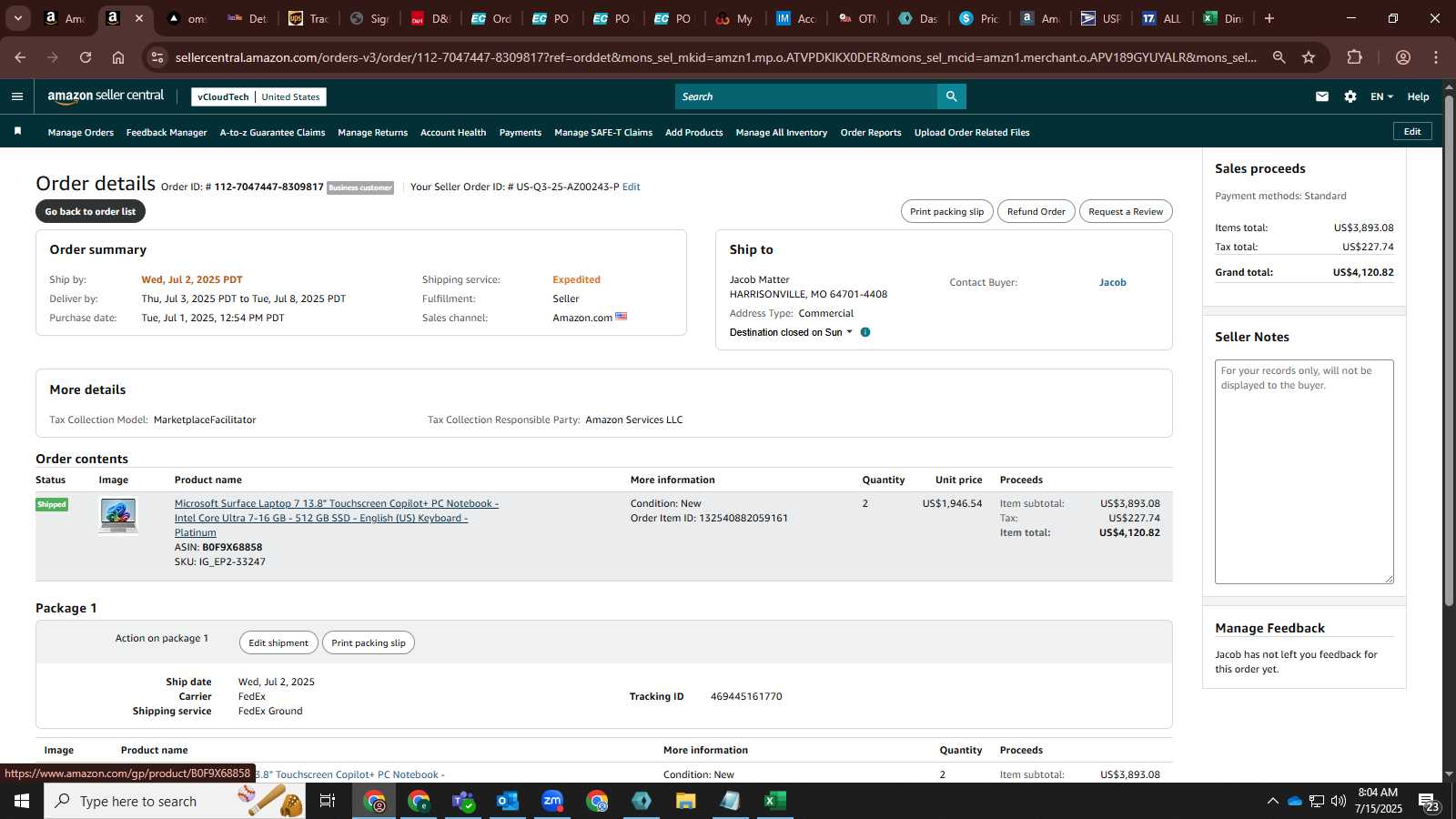Click the zoom magnifier in address bar
This screenshot has width=1456, height=819.
pos(1279,57)
